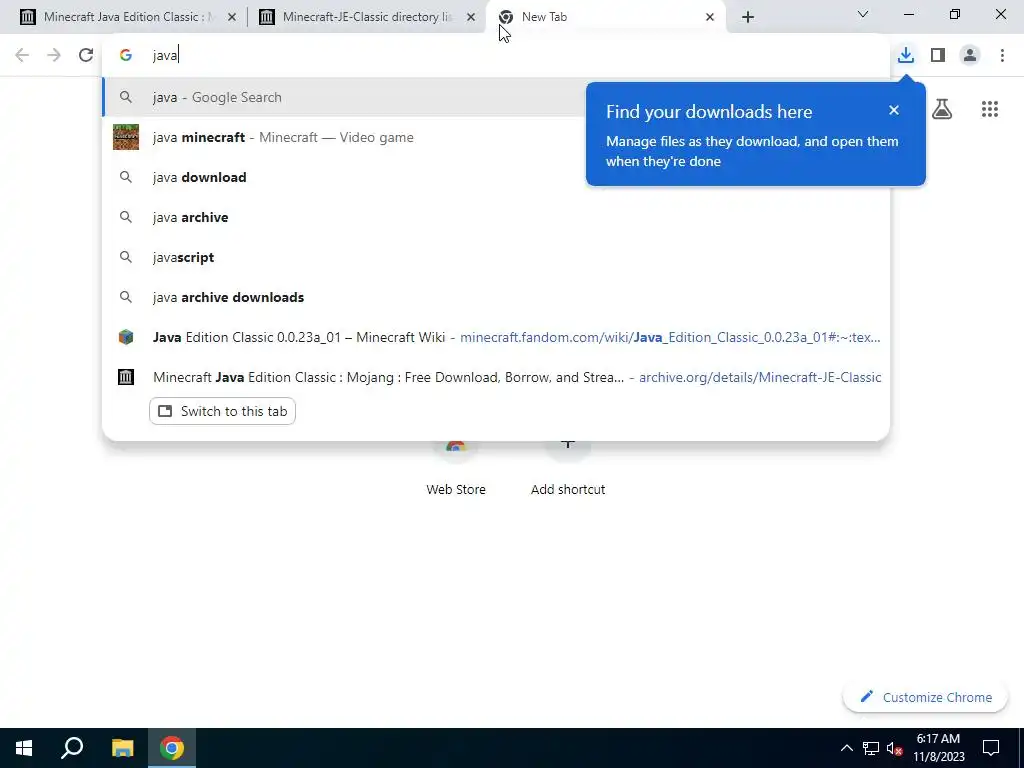
Task: Click the Chrome taskbar icon
Action: click(172, 748)
